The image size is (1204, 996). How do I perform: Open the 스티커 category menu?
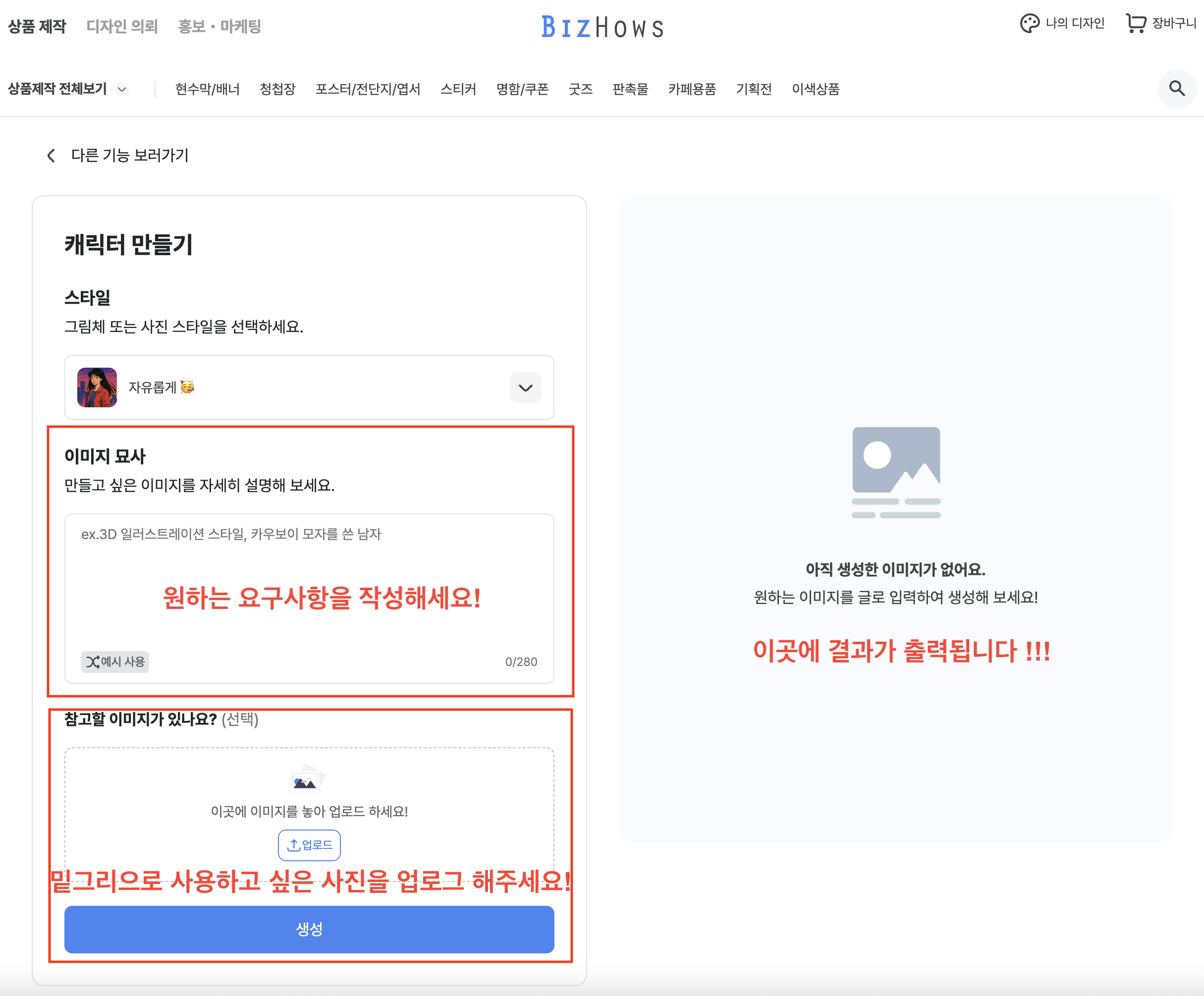coord(458,89)
